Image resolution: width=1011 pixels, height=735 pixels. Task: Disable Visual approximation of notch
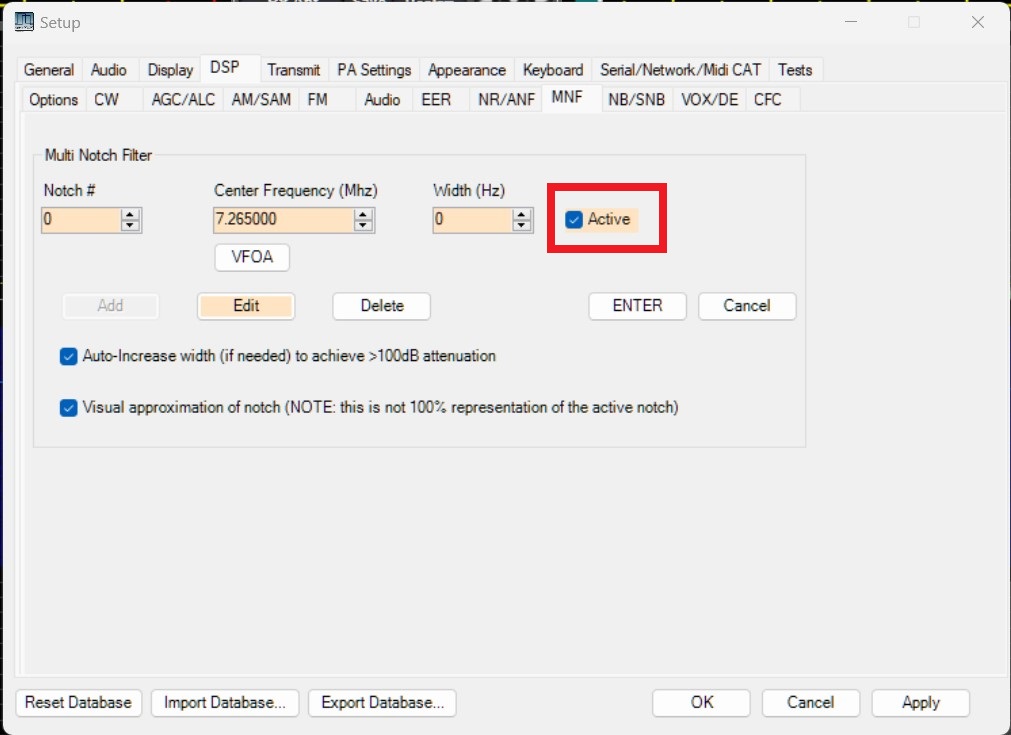point(69,408)
